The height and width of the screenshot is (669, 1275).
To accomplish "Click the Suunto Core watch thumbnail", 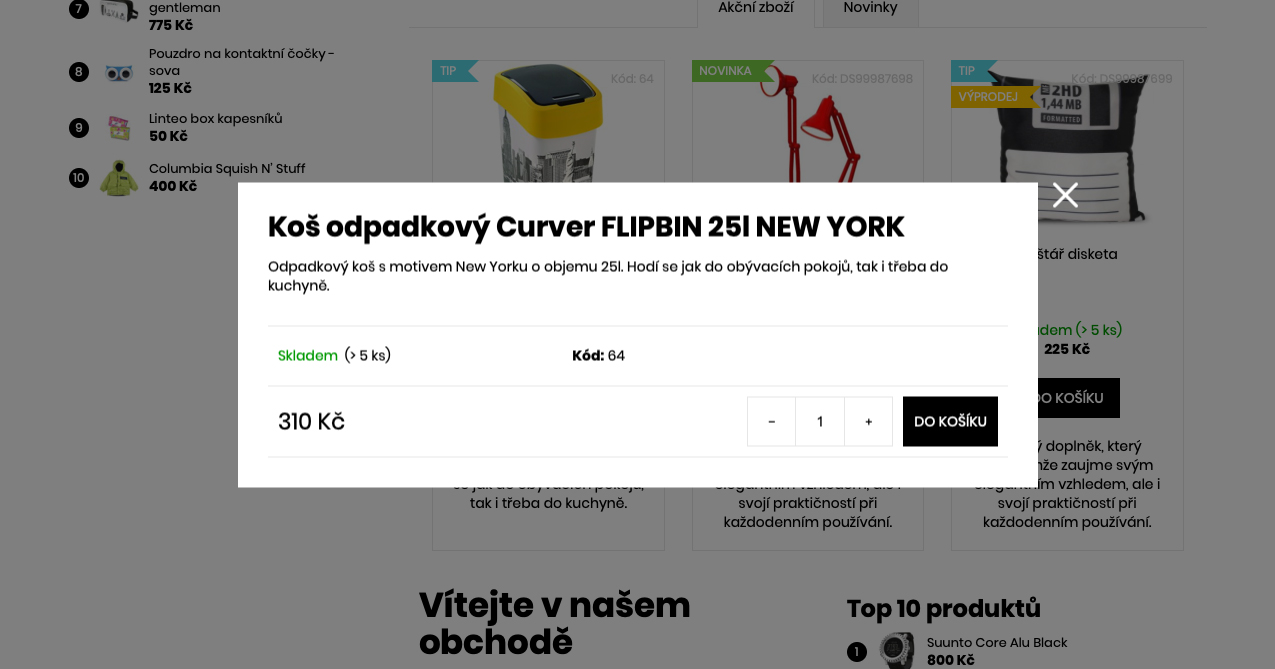I will [897, 651].
